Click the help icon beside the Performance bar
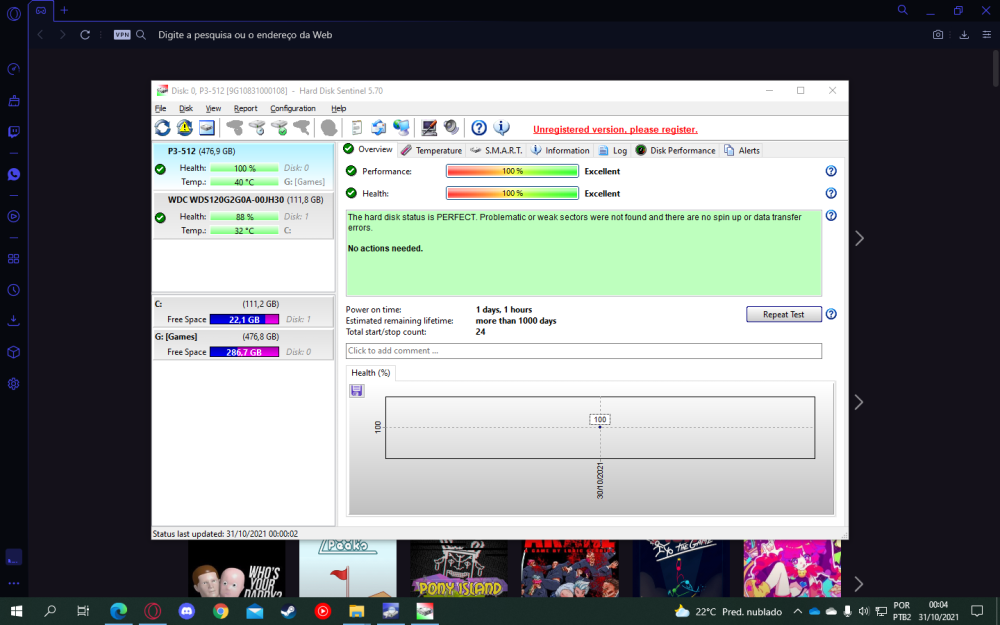This screenshot has height=625, width=1000. [830, 171]
